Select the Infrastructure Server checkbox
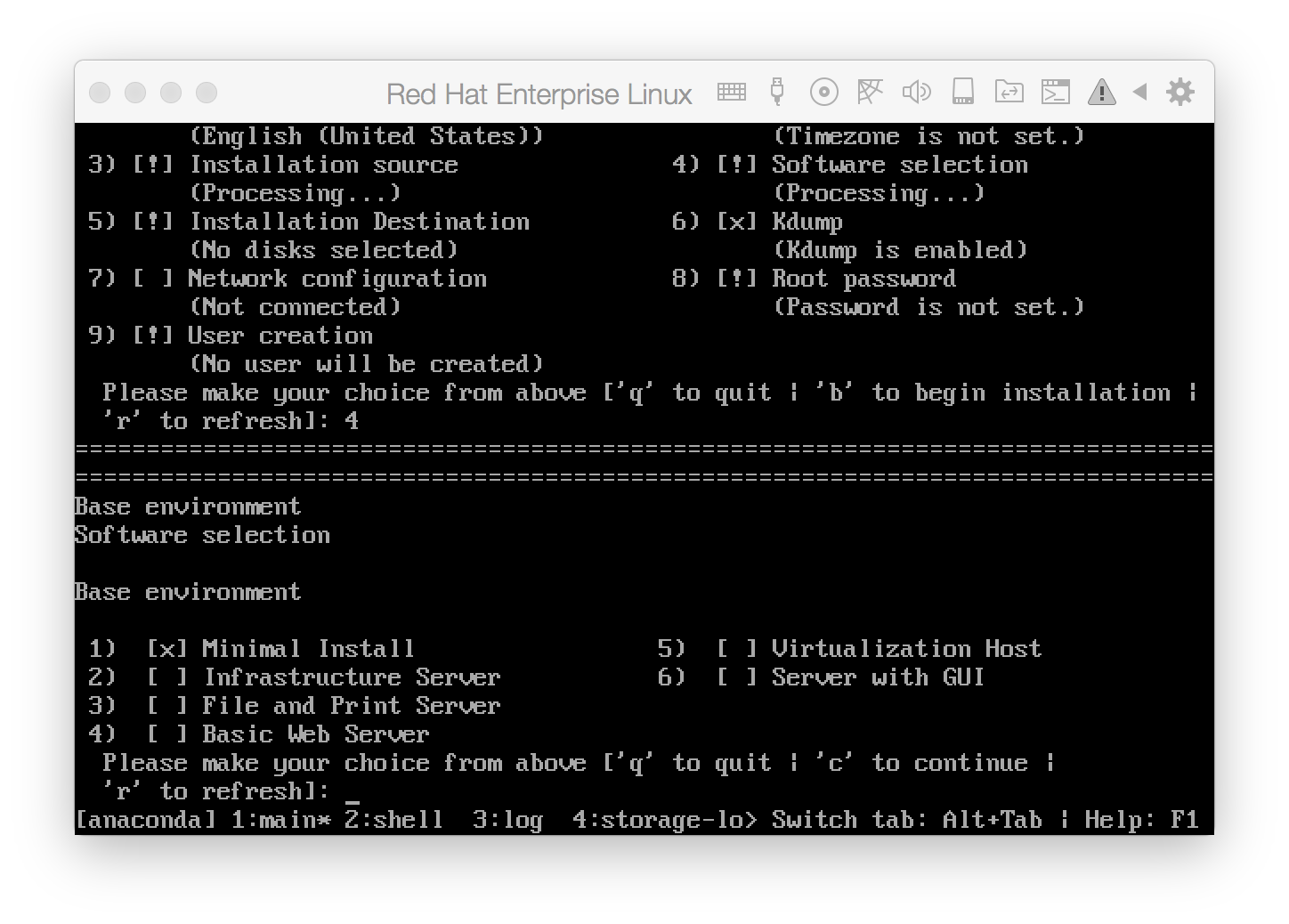Screen dimensions: 1289x924 [166, 677]
